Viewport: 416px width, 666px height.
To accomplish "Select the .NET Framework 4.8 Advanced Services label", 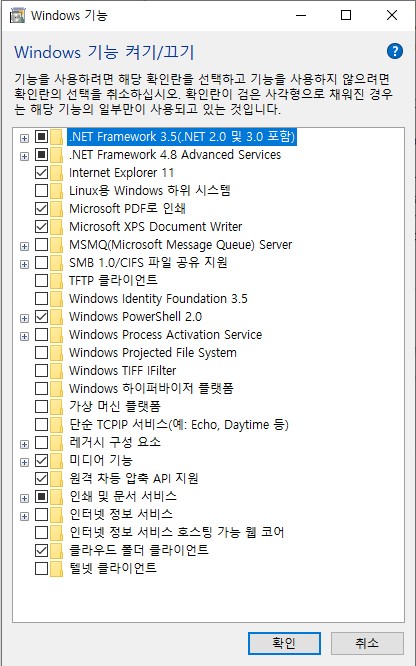I will (175, 155).
